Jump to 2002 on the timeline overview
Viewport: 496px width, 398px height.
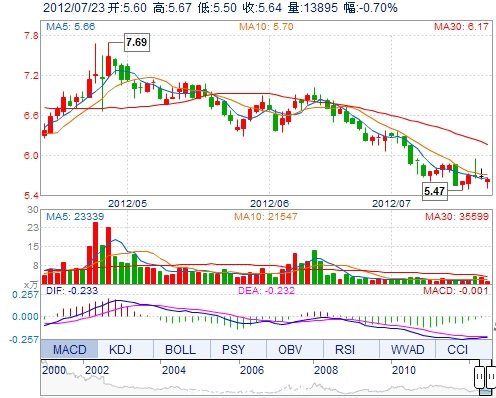pos(97,370)
